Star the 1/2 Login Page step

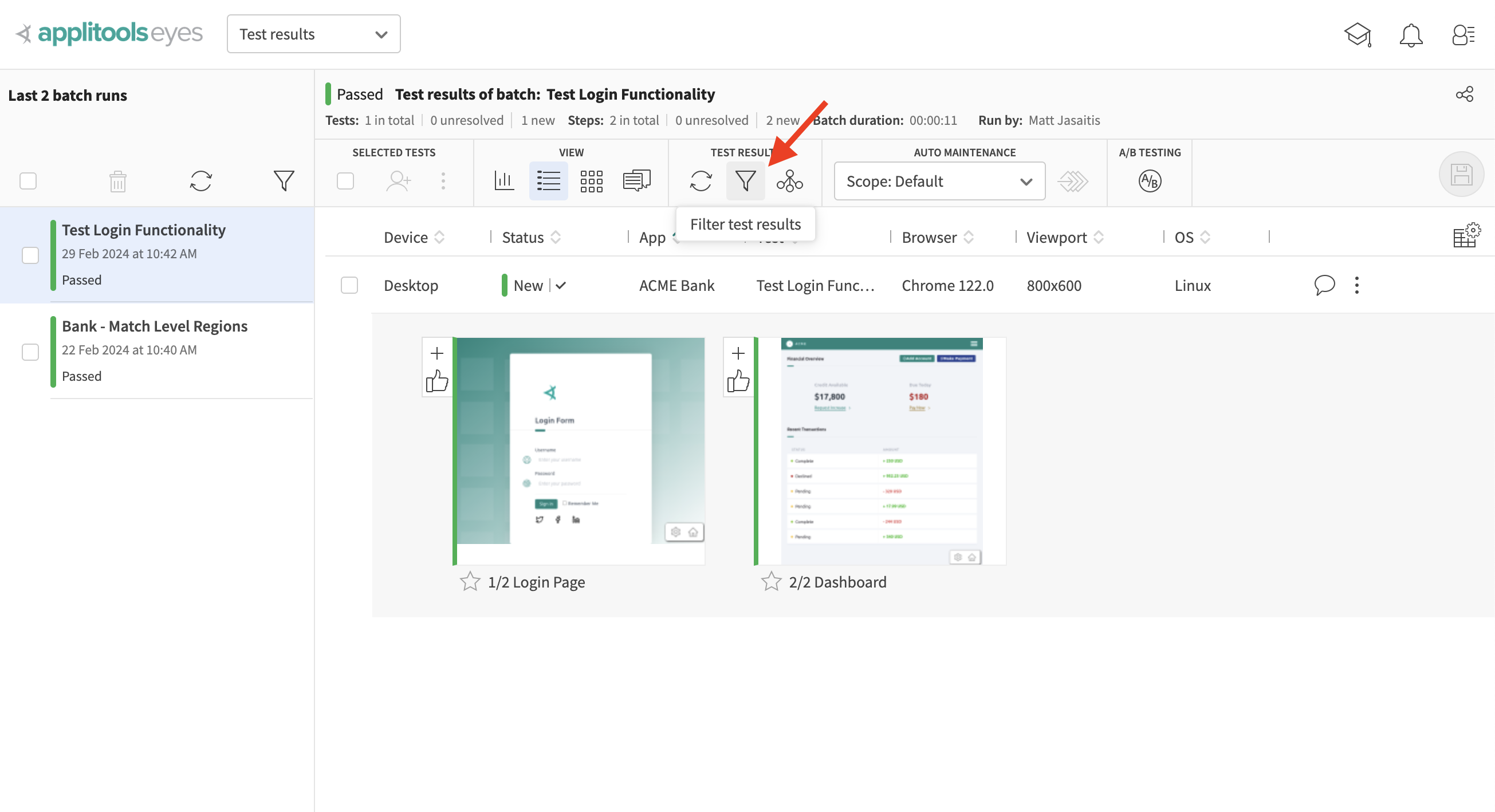470,581
